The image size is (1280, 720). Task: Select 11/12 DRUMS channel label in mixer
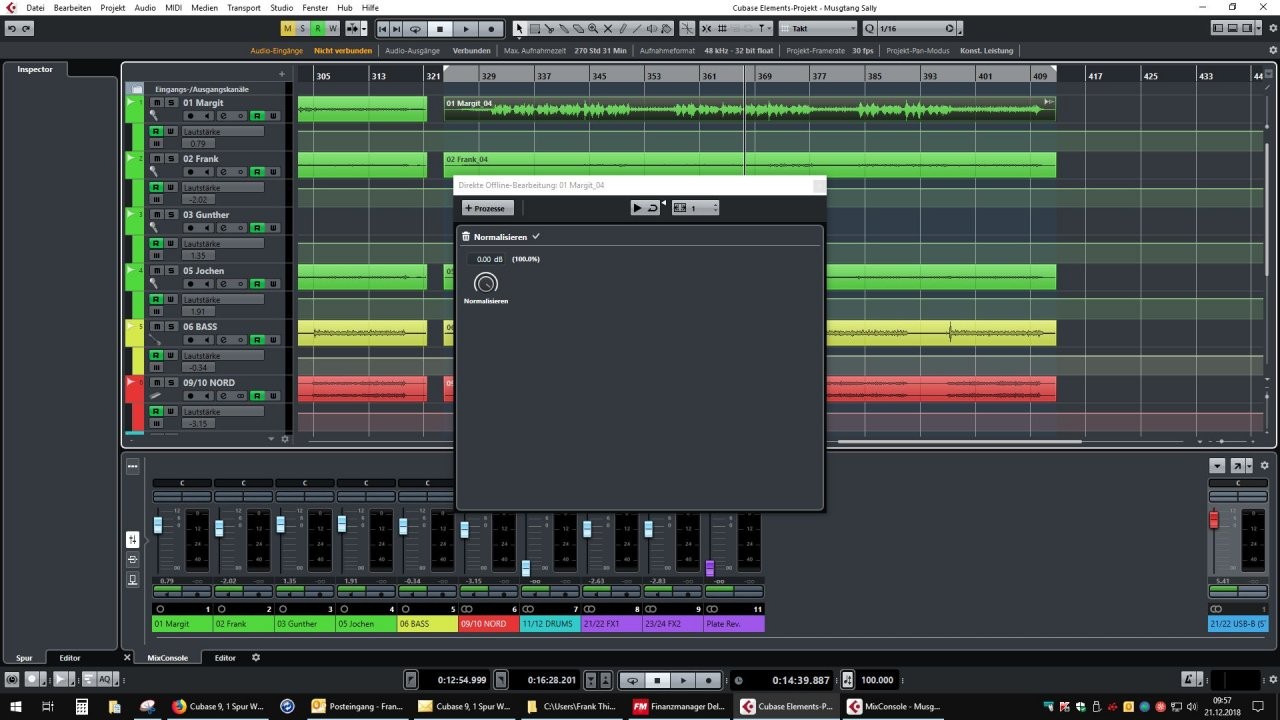point(549,624)
